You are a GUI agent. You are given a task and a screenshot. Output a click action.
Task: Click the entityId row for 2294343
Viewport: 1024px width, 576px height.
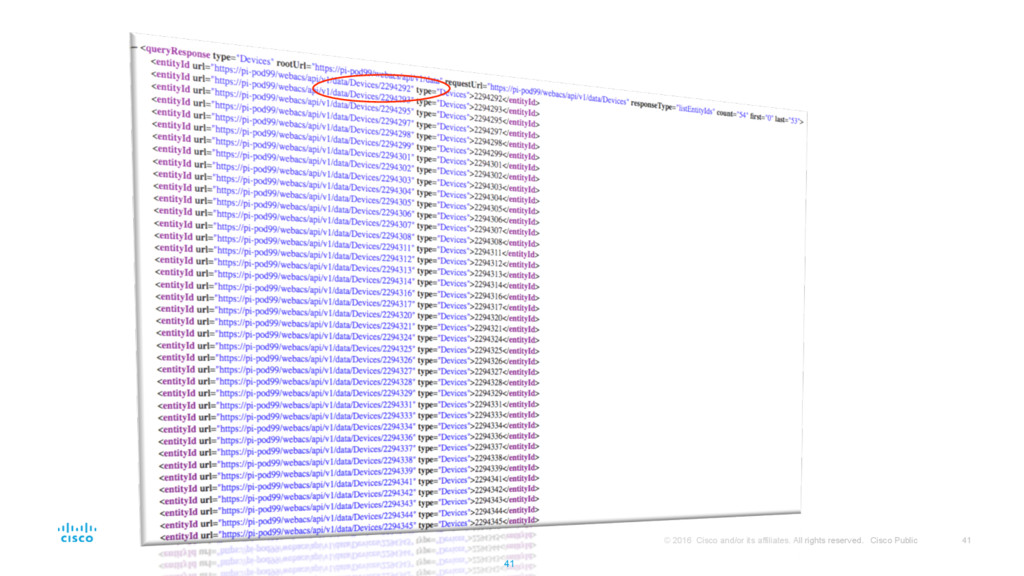(x=351, y=506)
